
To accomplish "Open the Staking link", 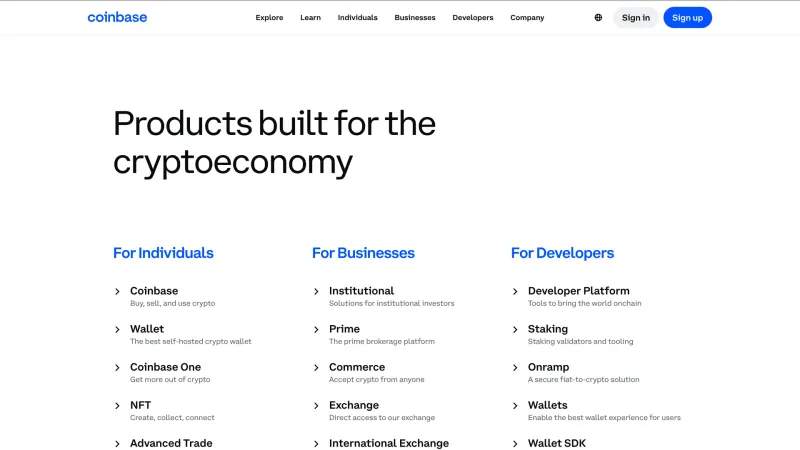I will coord(547,329).
